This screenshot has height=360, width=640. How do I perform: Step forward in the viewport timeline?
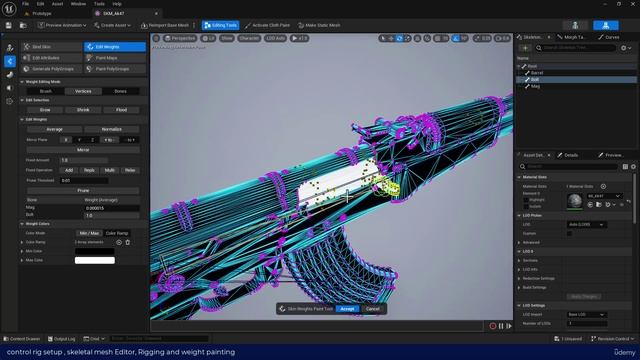pos(509,326)
